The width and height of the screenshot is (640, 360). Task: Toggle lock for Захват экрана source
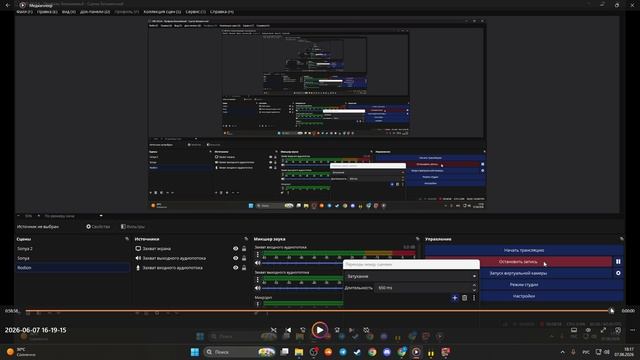(x=244, y=248)
